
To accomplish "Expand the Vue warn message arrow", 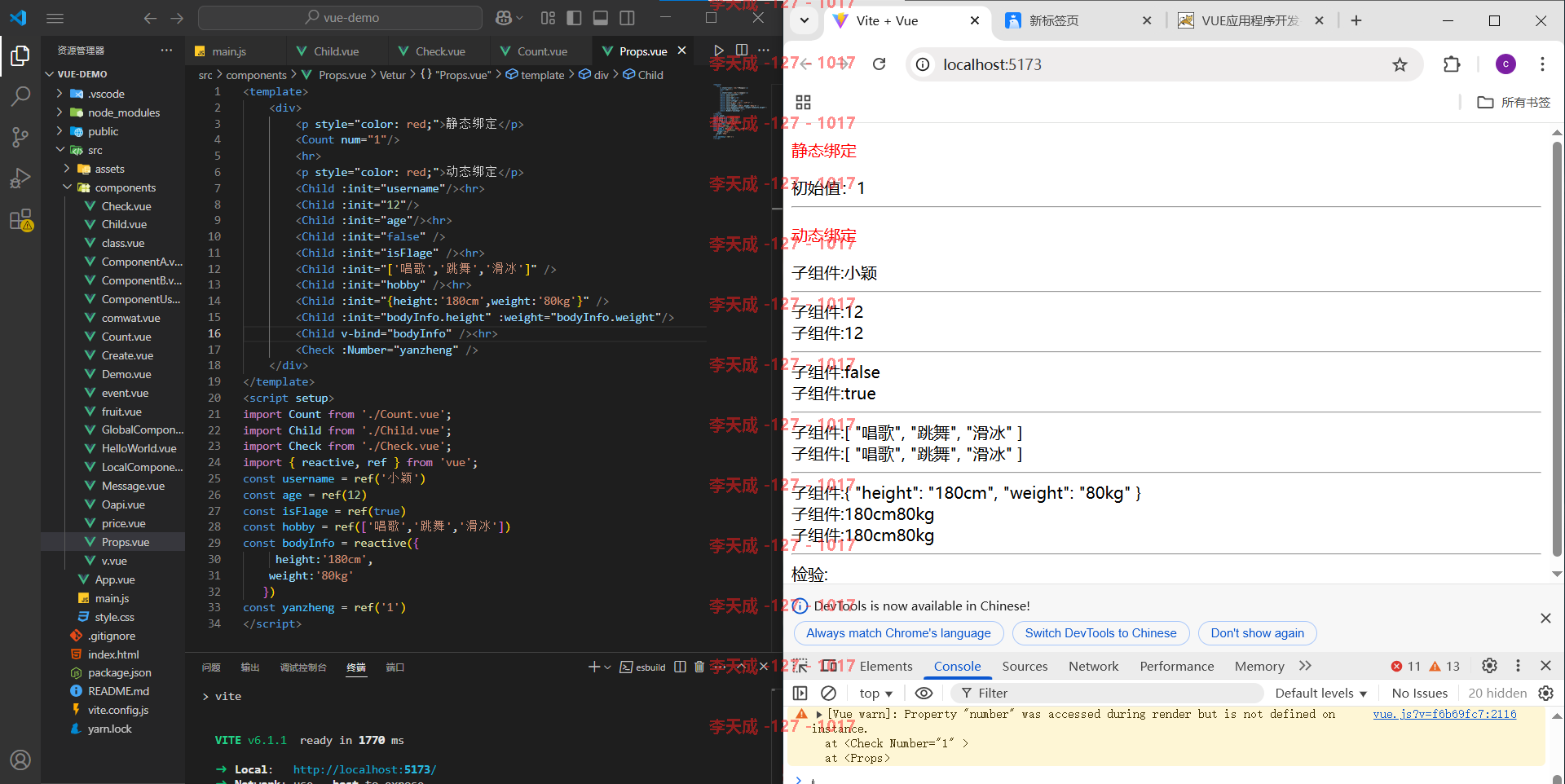I will [x=818, y=715].
